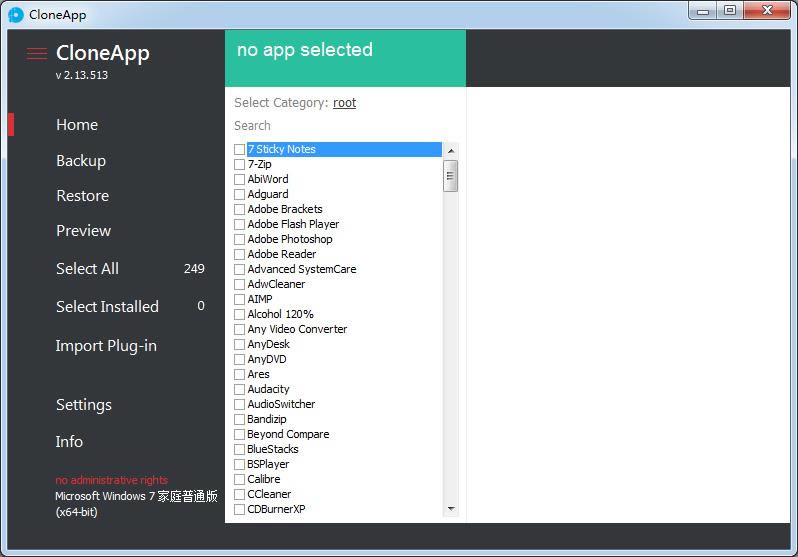Click the no administrative rights warning

[111, 480]
